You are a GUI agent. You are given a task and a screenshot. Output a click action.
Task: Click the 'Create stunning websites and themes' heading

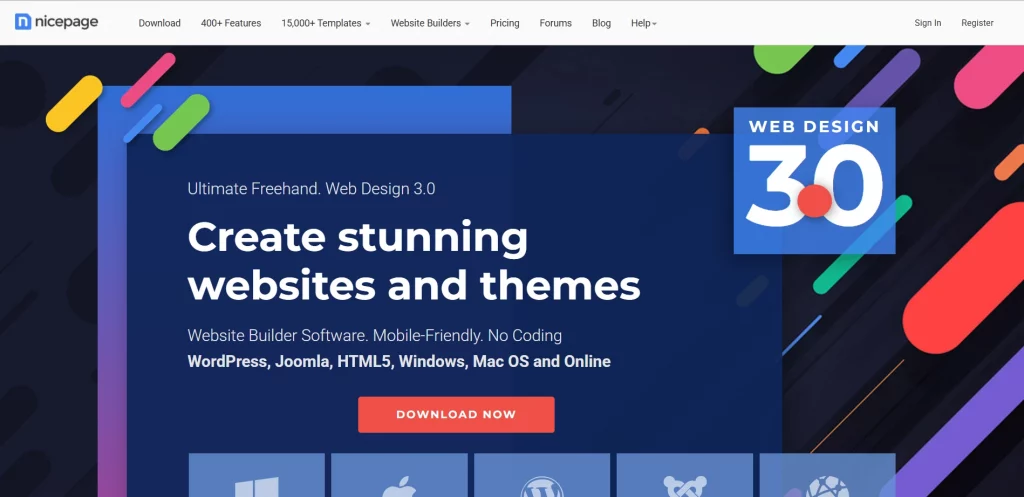414,261
